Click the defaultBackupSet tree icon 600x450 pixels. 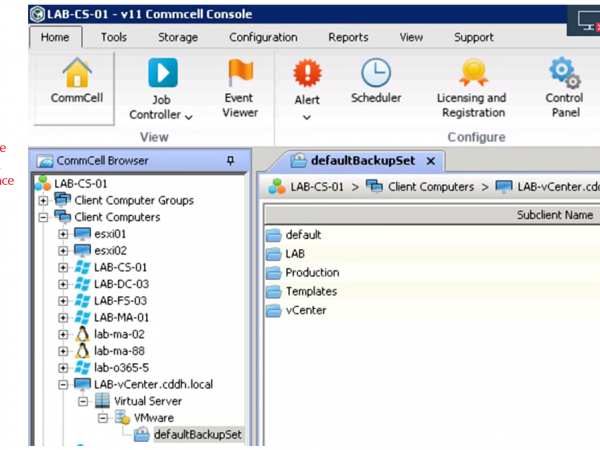[x=142, y=434]
